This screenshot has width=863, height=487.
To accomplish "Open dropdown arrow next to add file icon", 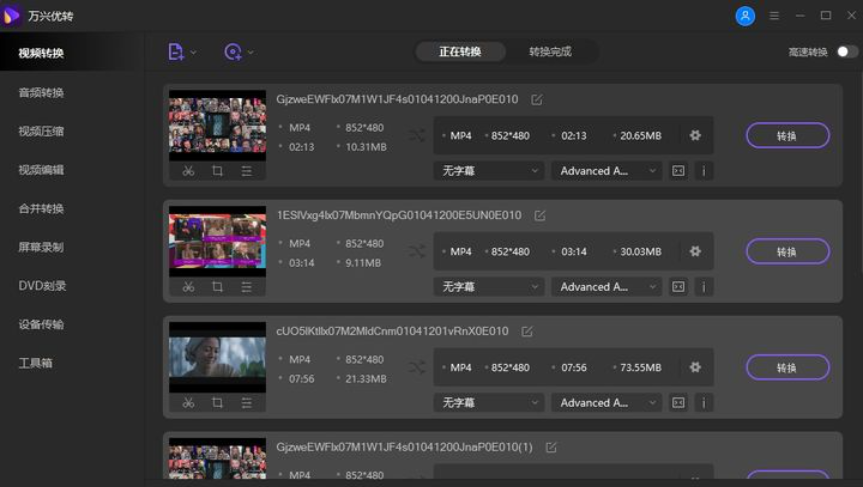I will 194,52.
